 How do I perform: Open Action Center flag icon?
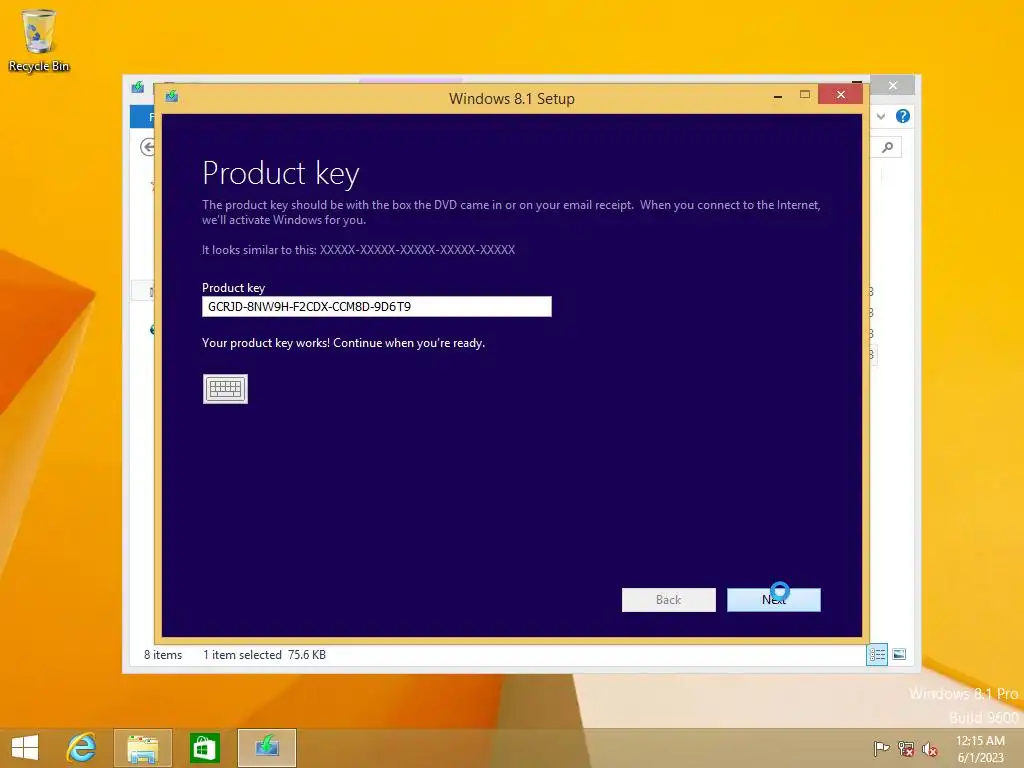coord(881,748)
